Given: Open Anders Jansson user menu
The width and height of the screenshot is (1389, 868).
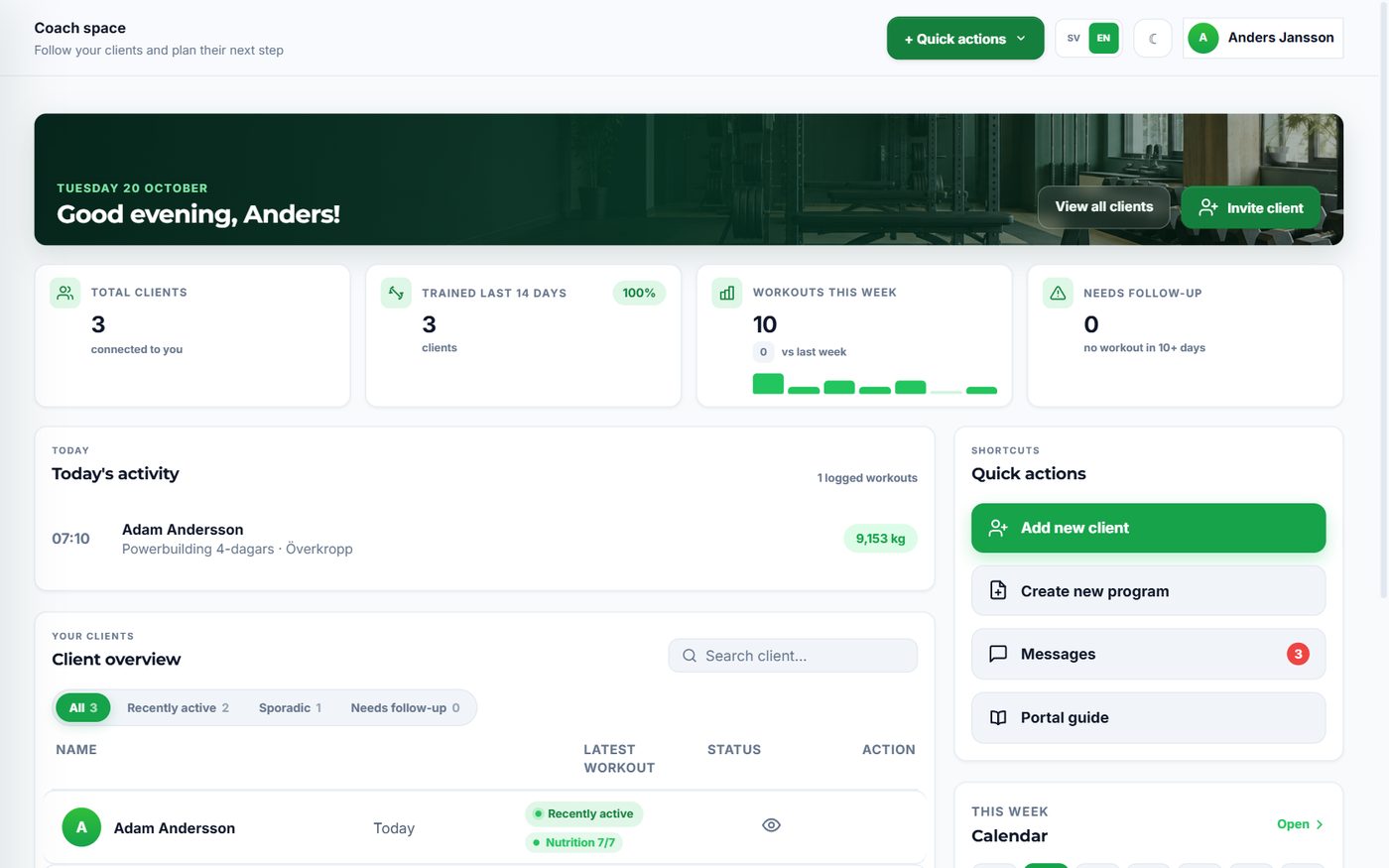Looking at the screenshot, I should click(1263, 39).
